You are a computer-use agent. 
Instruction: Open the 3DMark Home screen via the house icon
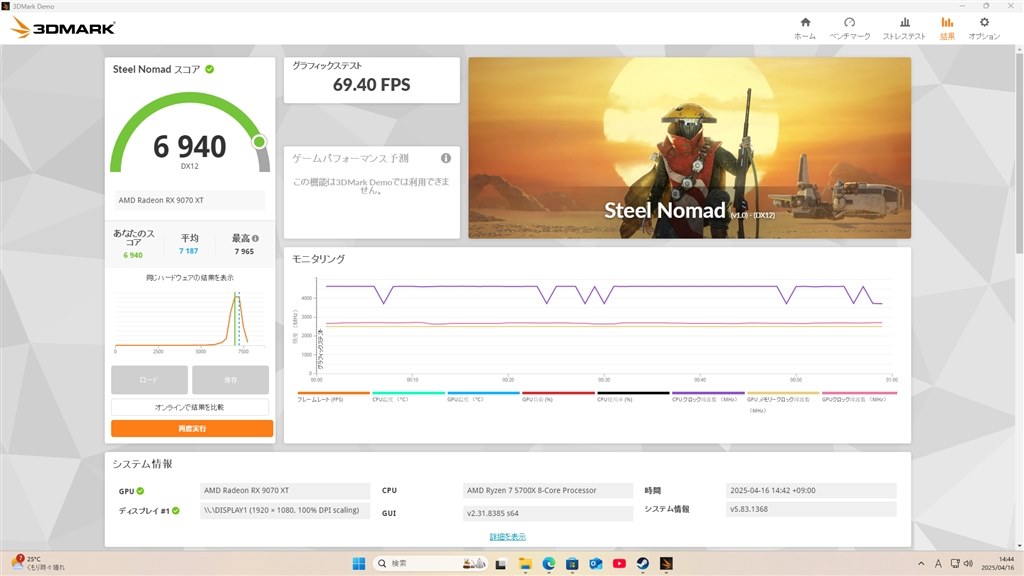(x=805, y=27)
